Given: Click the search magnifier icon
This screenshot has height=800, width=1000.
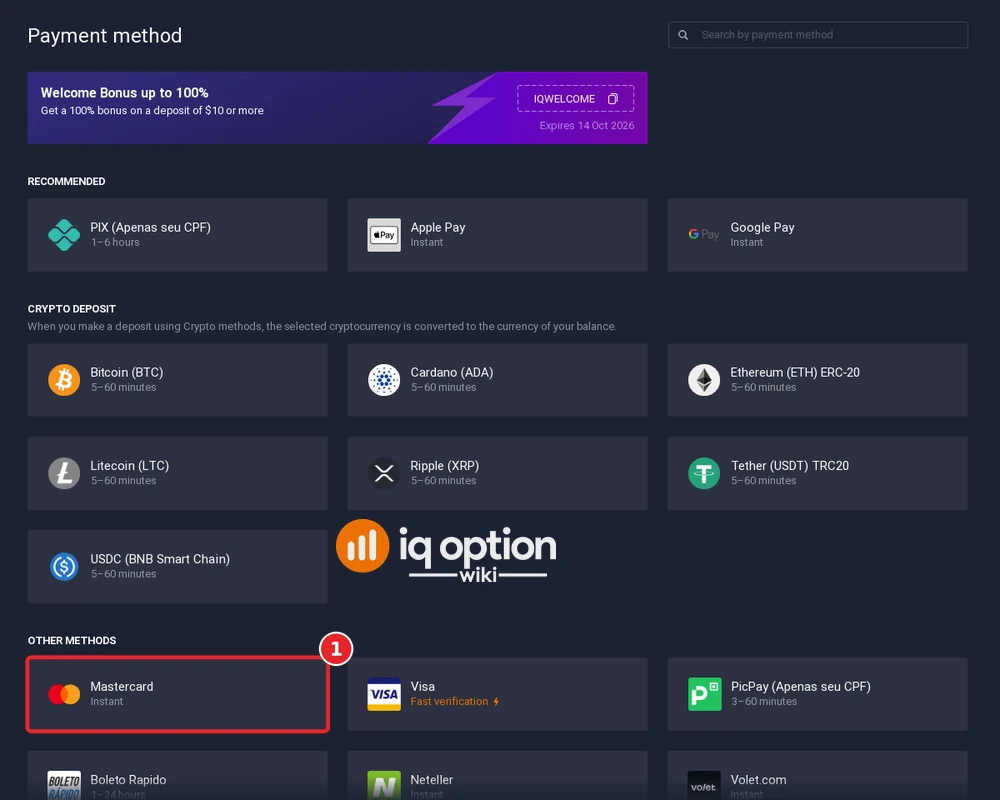Looking at the screenshot, I should point(683,35).
